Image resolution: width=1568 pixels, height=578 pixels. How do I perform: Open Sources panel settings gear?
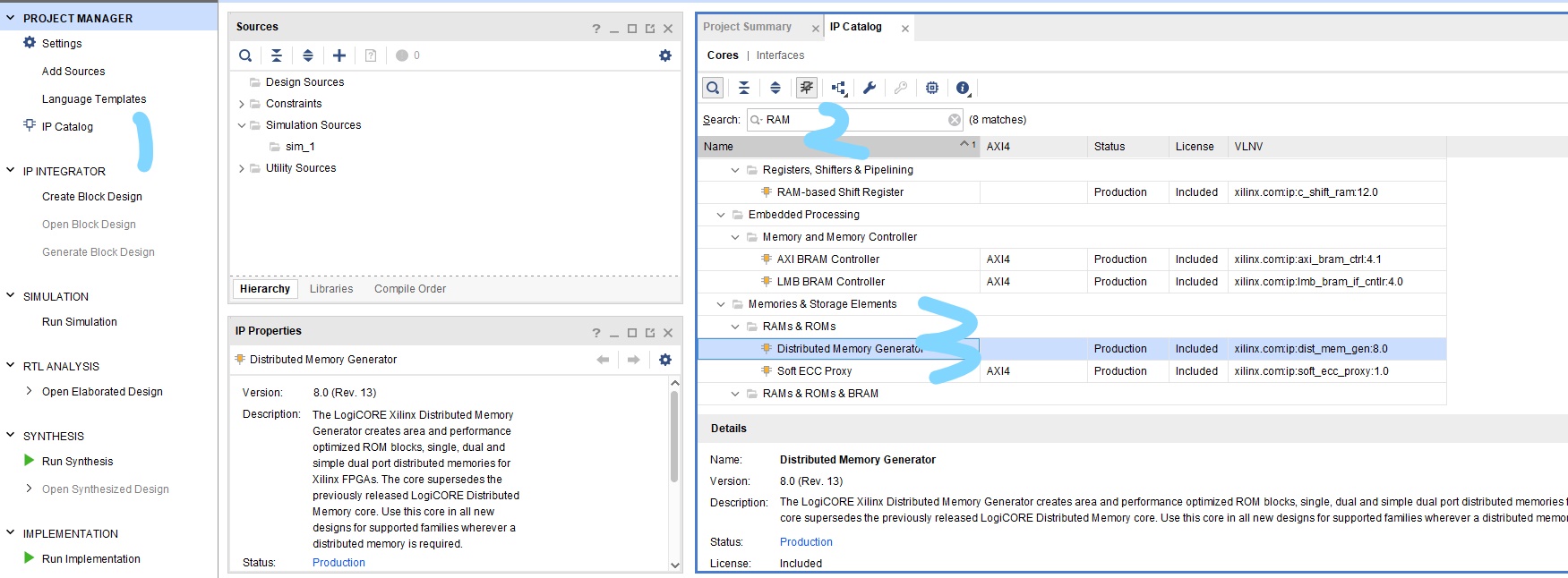coord(665,55)
